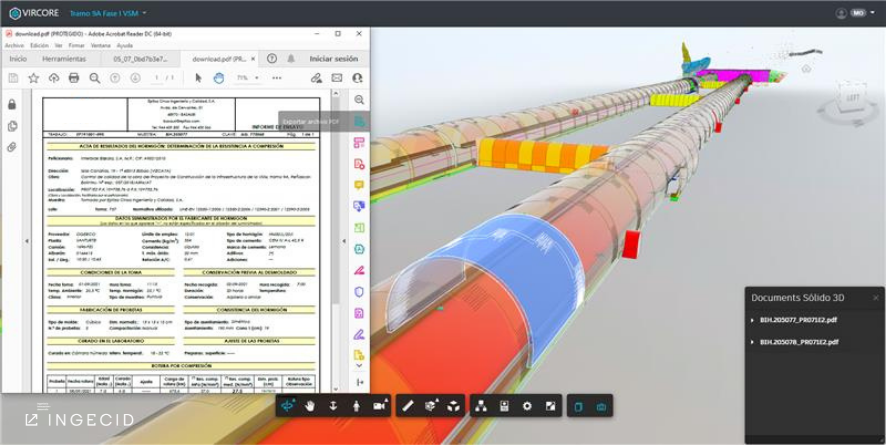
Task: Click the print icon in Acrobat toolbar
Action: point(73,78)
